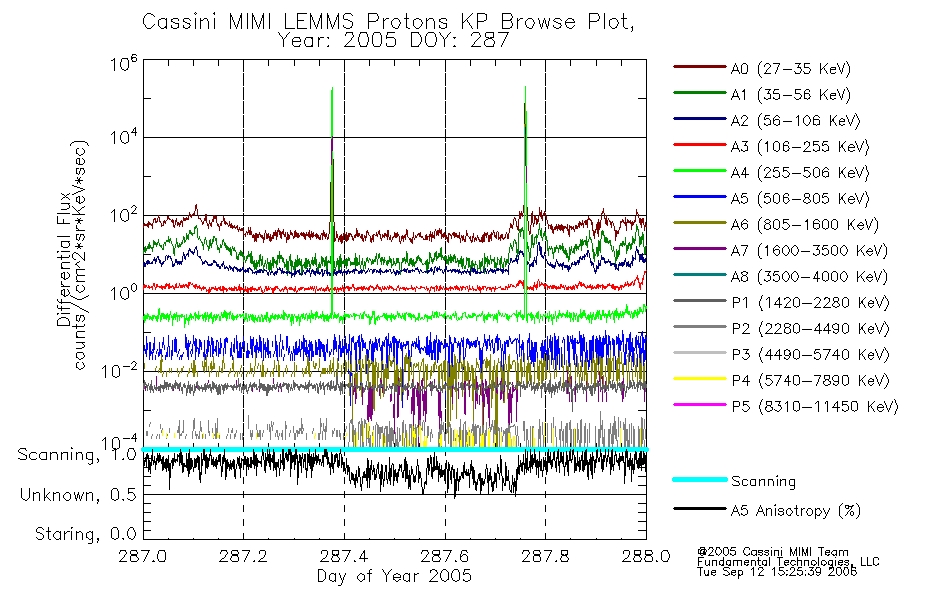
Task: Click the 287.0 x-axis tick label
Action: tap(143, 556)
